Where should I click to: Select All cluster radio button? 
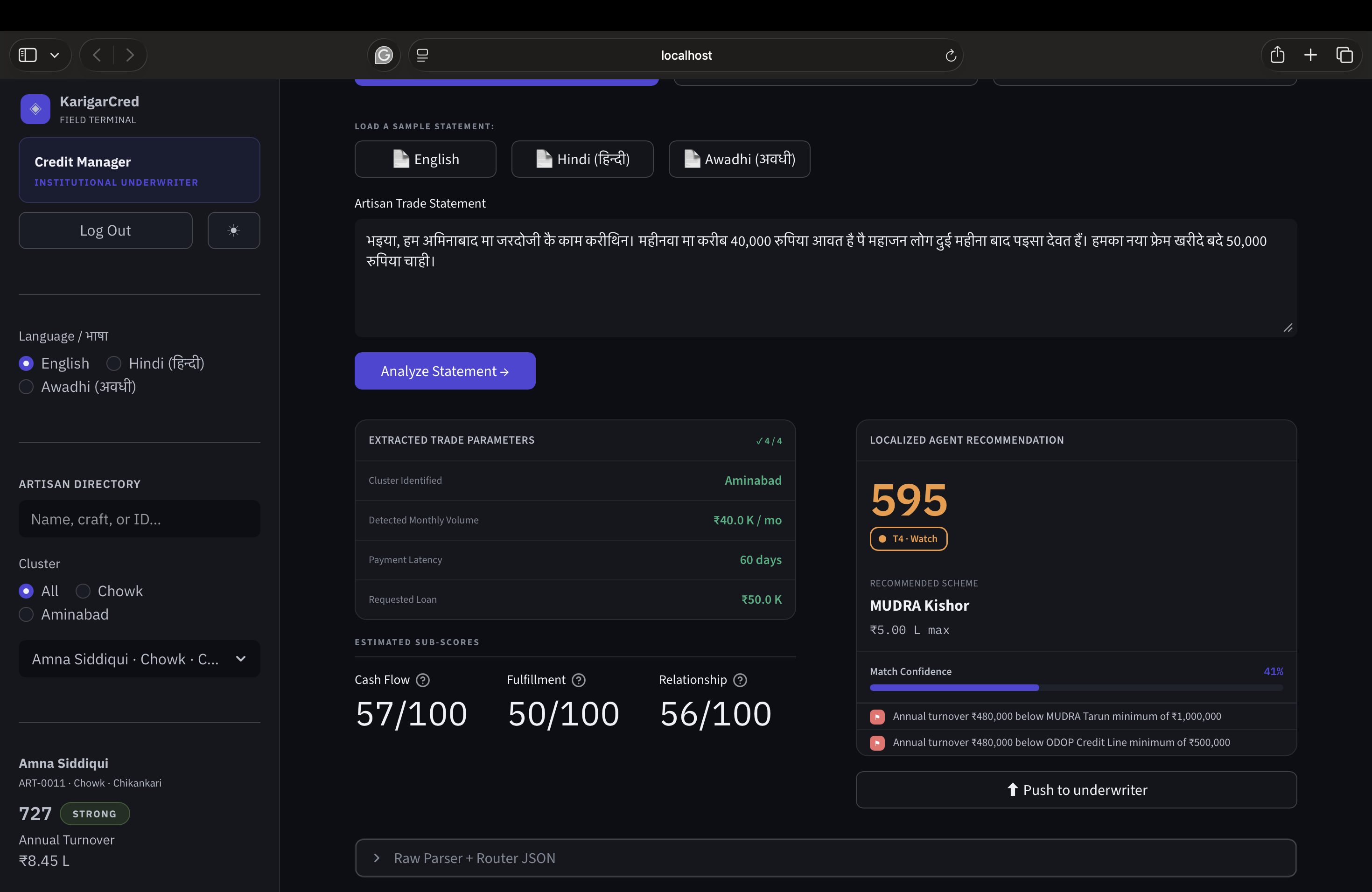click(x=26, y=591)
